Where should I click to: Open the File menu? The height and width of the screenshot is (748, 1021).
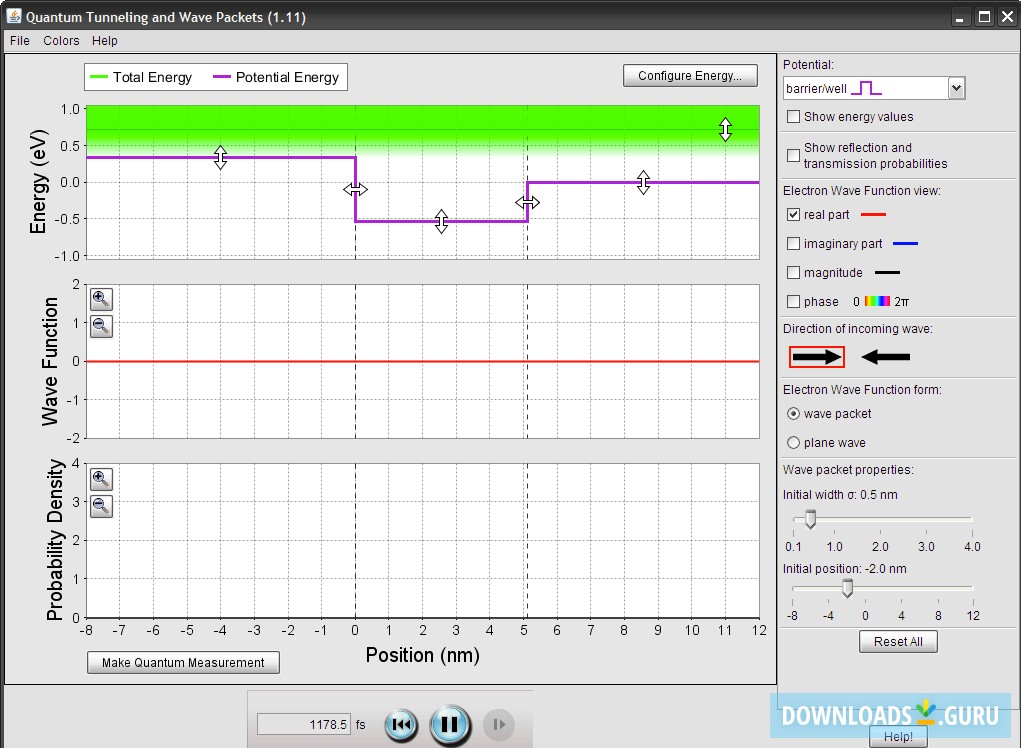click(20, 40)
